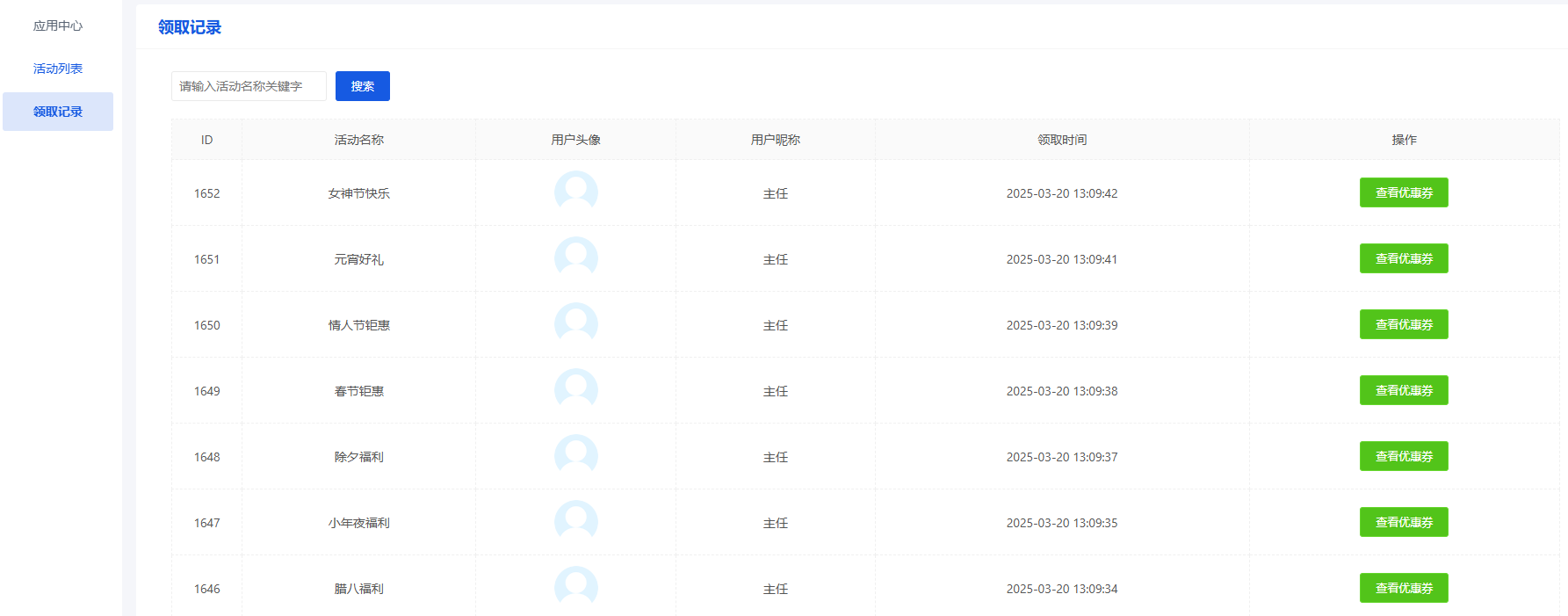Image resolution: width=1568 pixels, height=616 pixels.
Task: Click avatar icon for 情人节钜惠 record
Action: click(x=576, y=324)
